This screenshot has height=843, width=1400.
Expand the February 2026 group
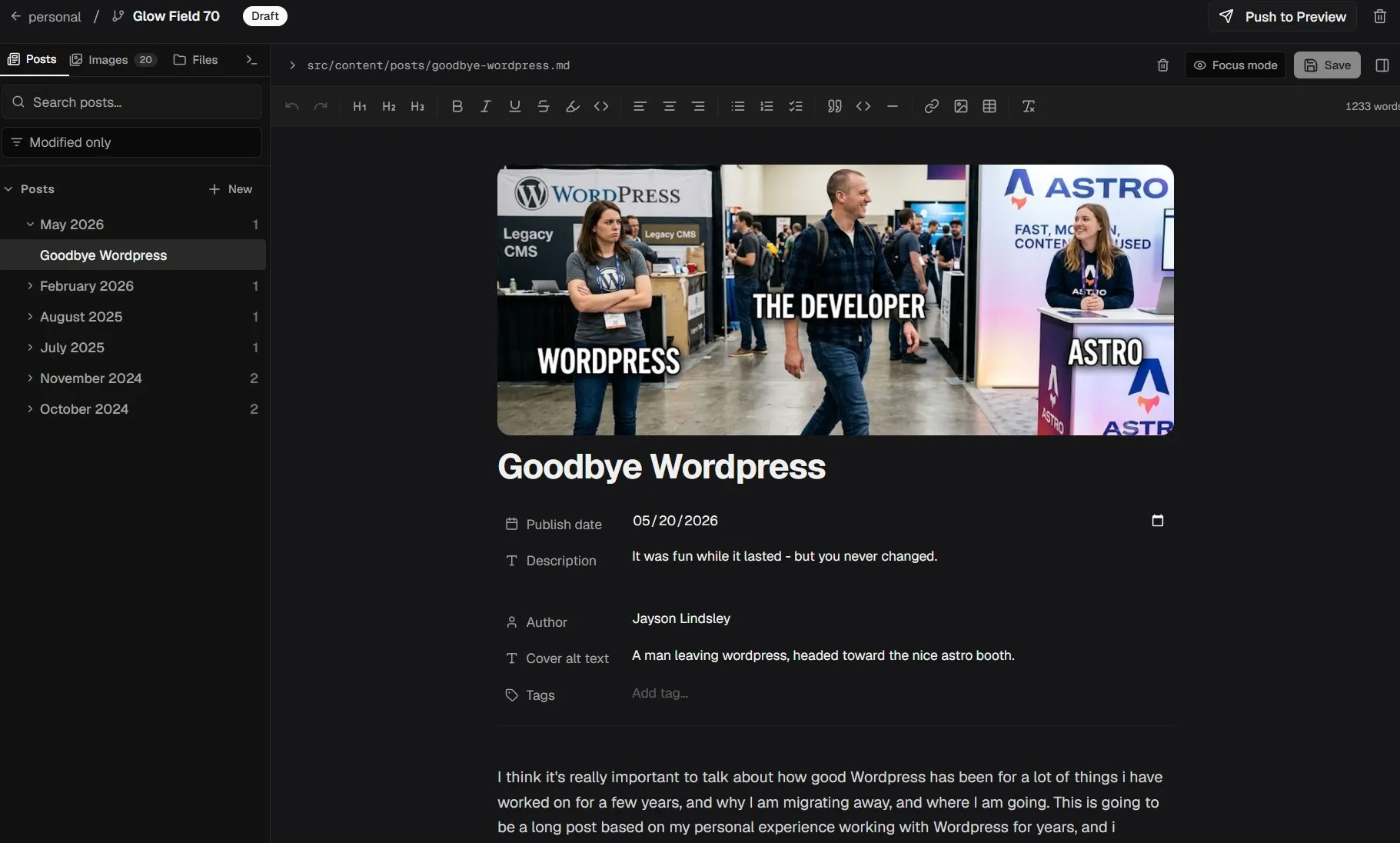(x=30, y=286)
